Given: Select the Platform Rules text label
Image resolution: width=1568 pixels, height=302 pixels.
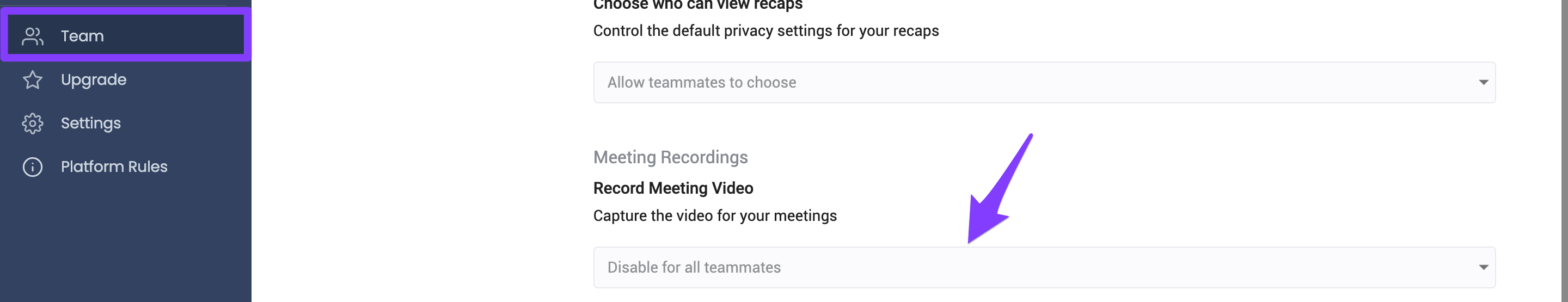Looking at the screenshot, I should coord(114,167).
